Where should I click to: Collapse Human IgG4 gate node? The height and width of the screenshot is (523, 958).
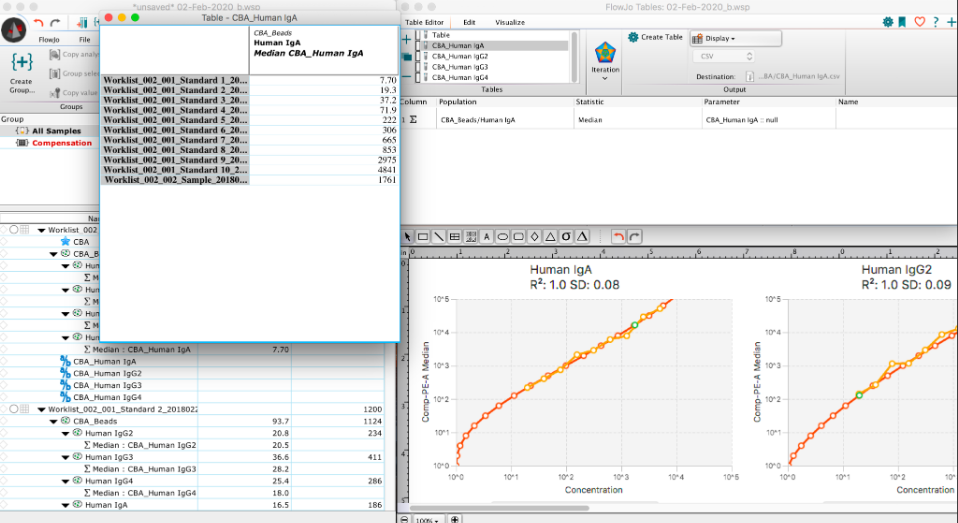click(x=65, y=481)
